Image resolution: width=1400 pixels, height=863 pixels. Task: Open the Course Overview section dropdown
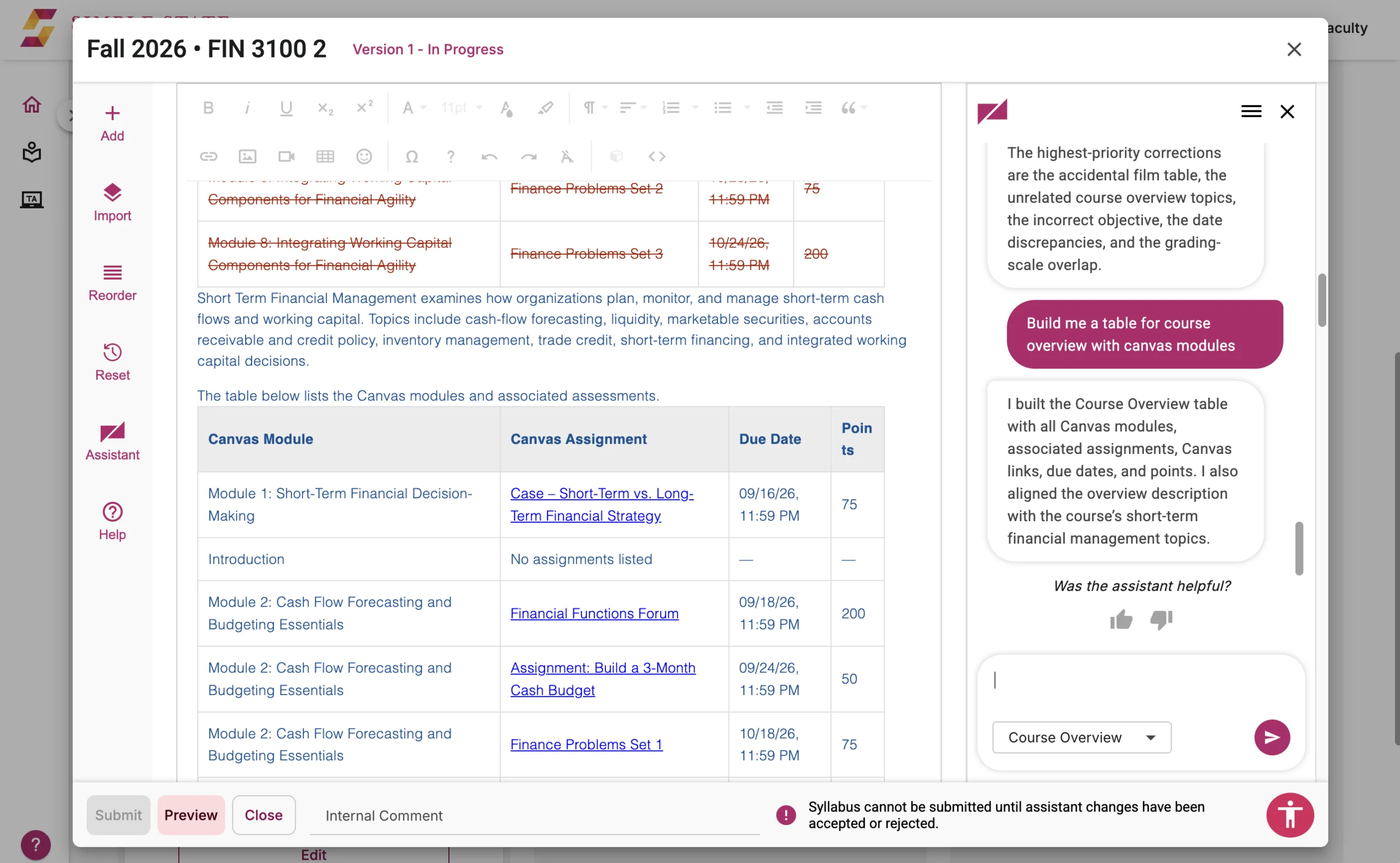click(x=1082, y=737)
